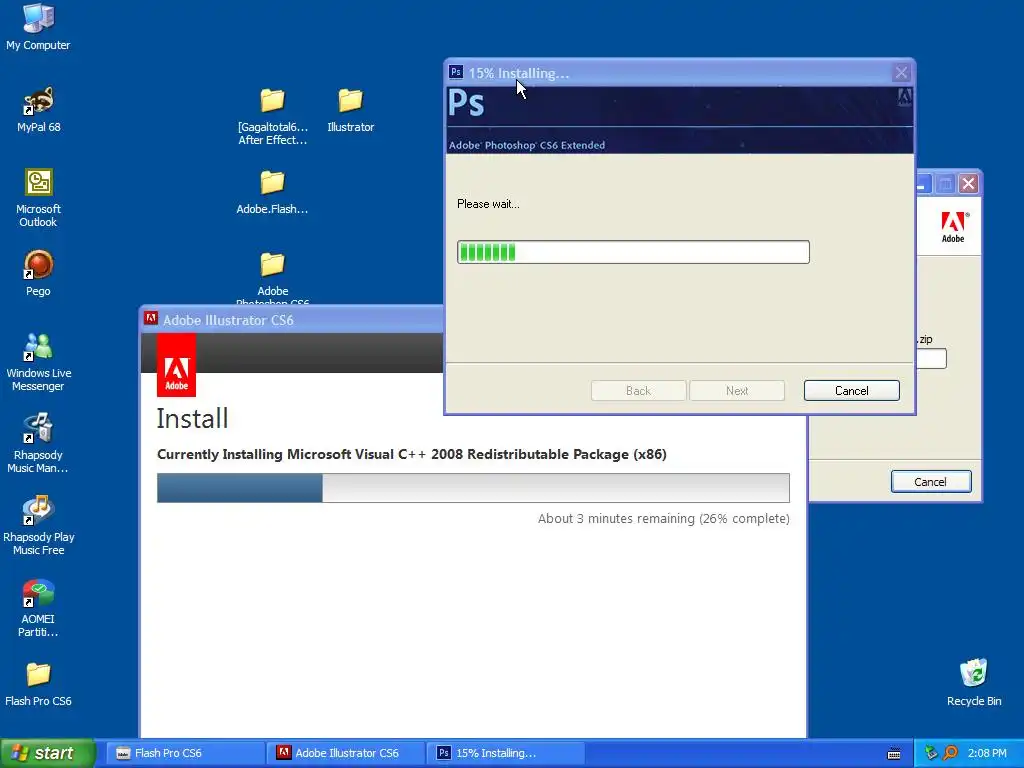1024x768 pixels.
Task: Switch to 15% Installing taskbar button
Action: tap(506, 753)
